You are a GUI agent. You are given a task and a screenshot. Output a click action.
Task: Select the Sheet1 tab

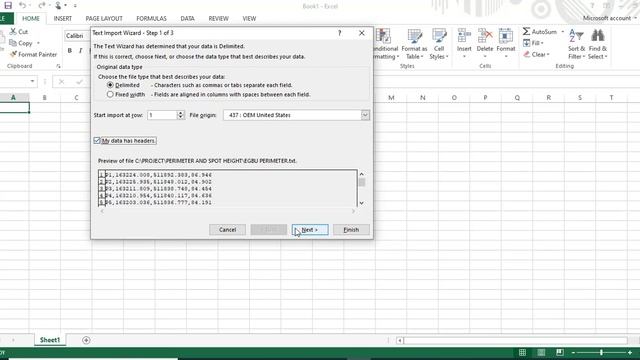[50, 340]
